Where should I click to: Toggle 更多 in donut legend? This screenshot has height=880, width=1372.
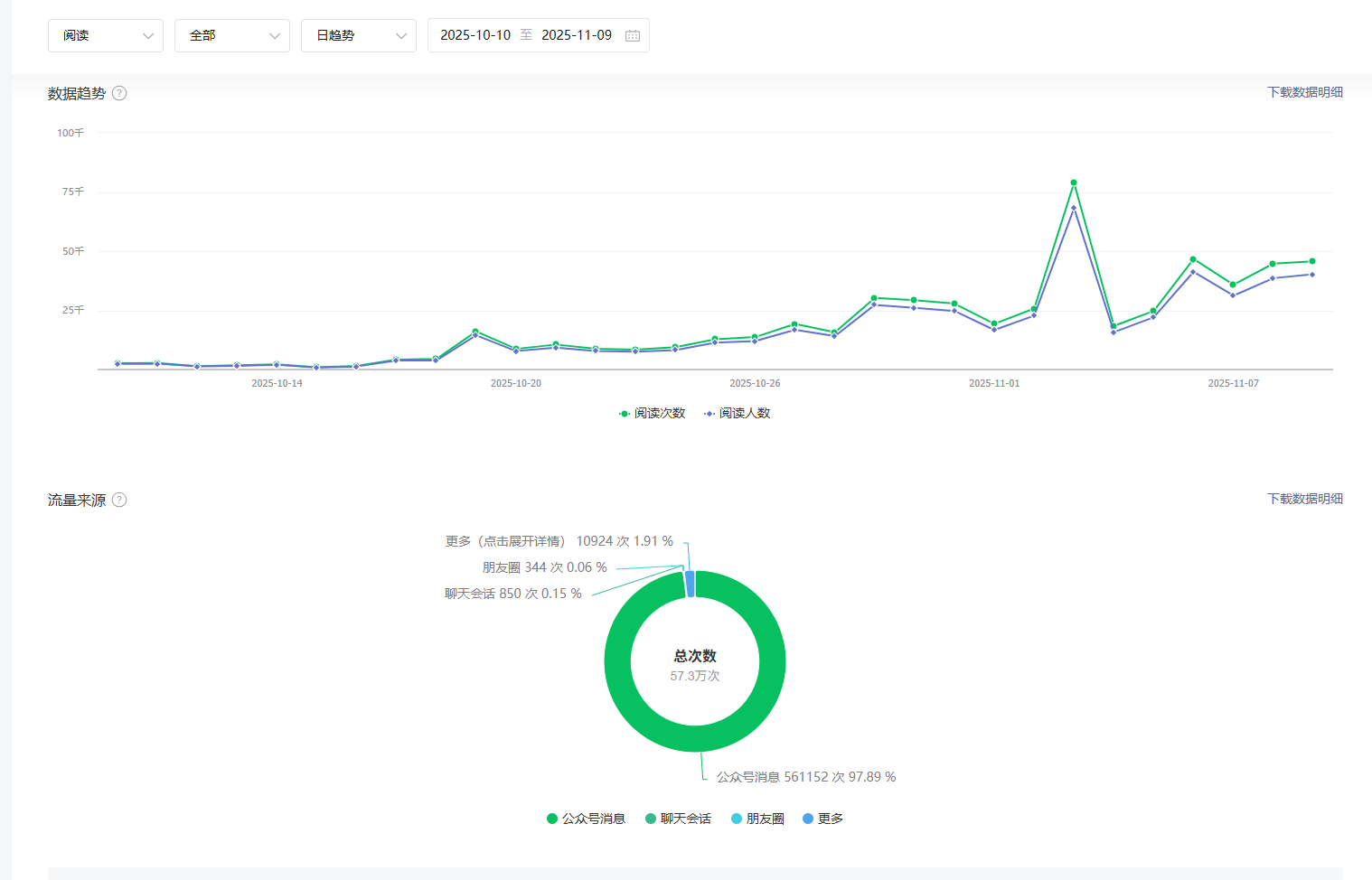click(x=822, y=819)
